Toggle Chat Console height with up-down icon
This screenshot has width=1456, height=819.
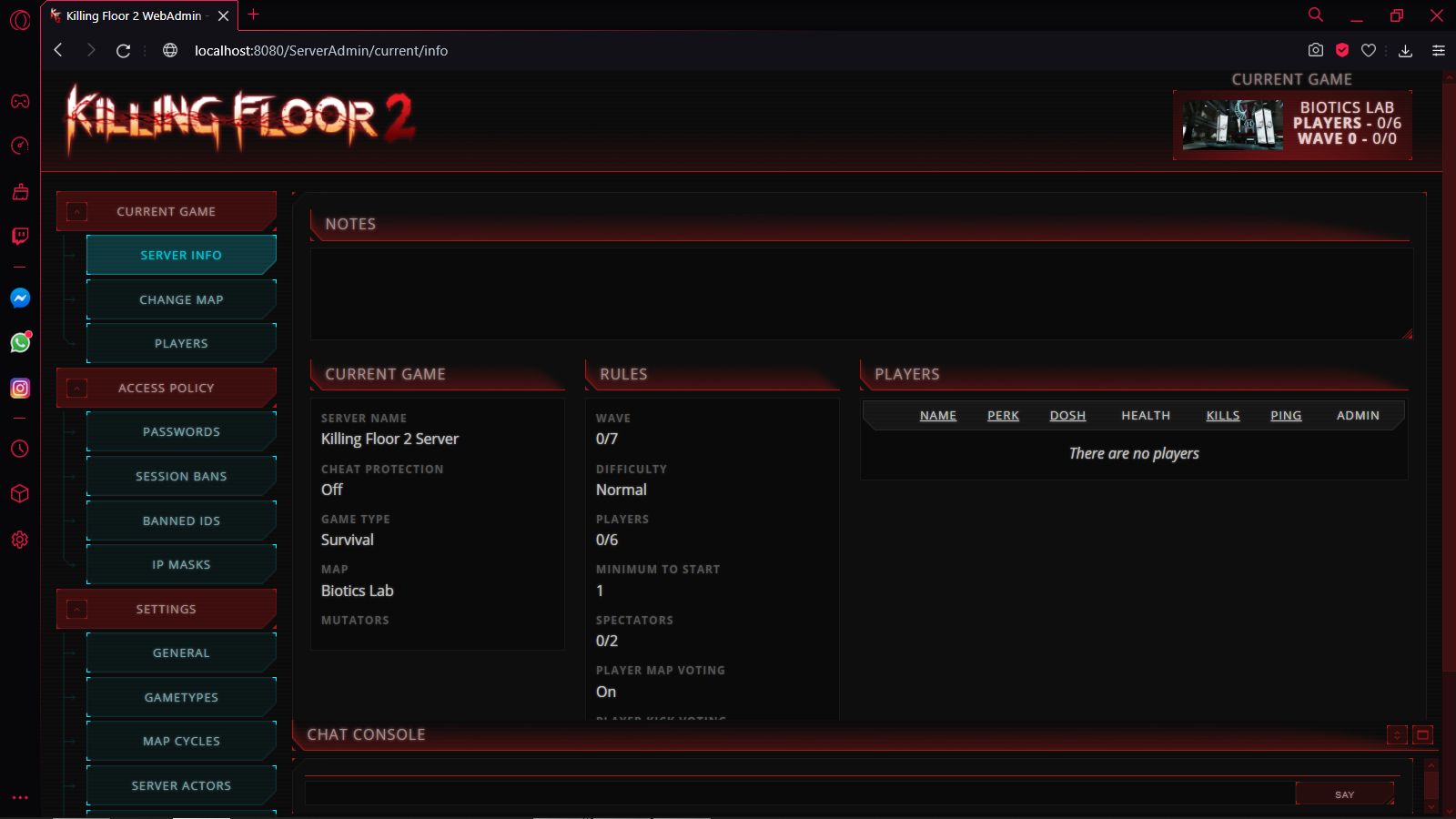point(1397,734)
